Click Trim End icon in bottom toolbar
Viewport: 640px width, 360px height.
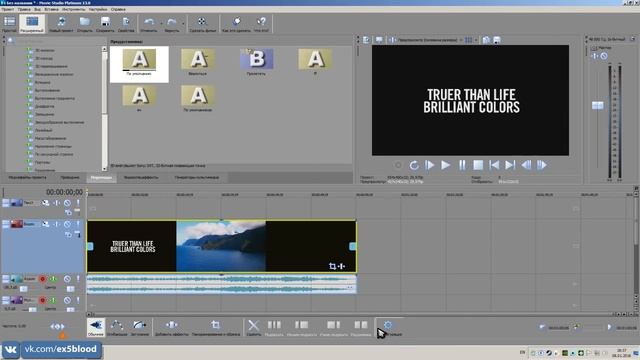pyautogui.click(x=333, y=327)
